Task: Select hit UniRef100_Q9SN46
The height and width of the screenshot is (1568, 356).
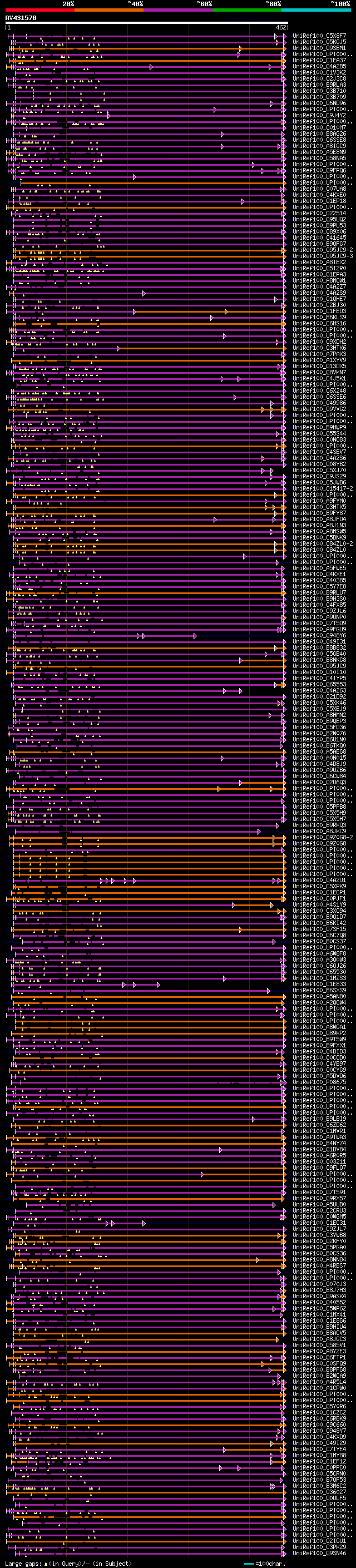Action: [x=319, y=1553]
